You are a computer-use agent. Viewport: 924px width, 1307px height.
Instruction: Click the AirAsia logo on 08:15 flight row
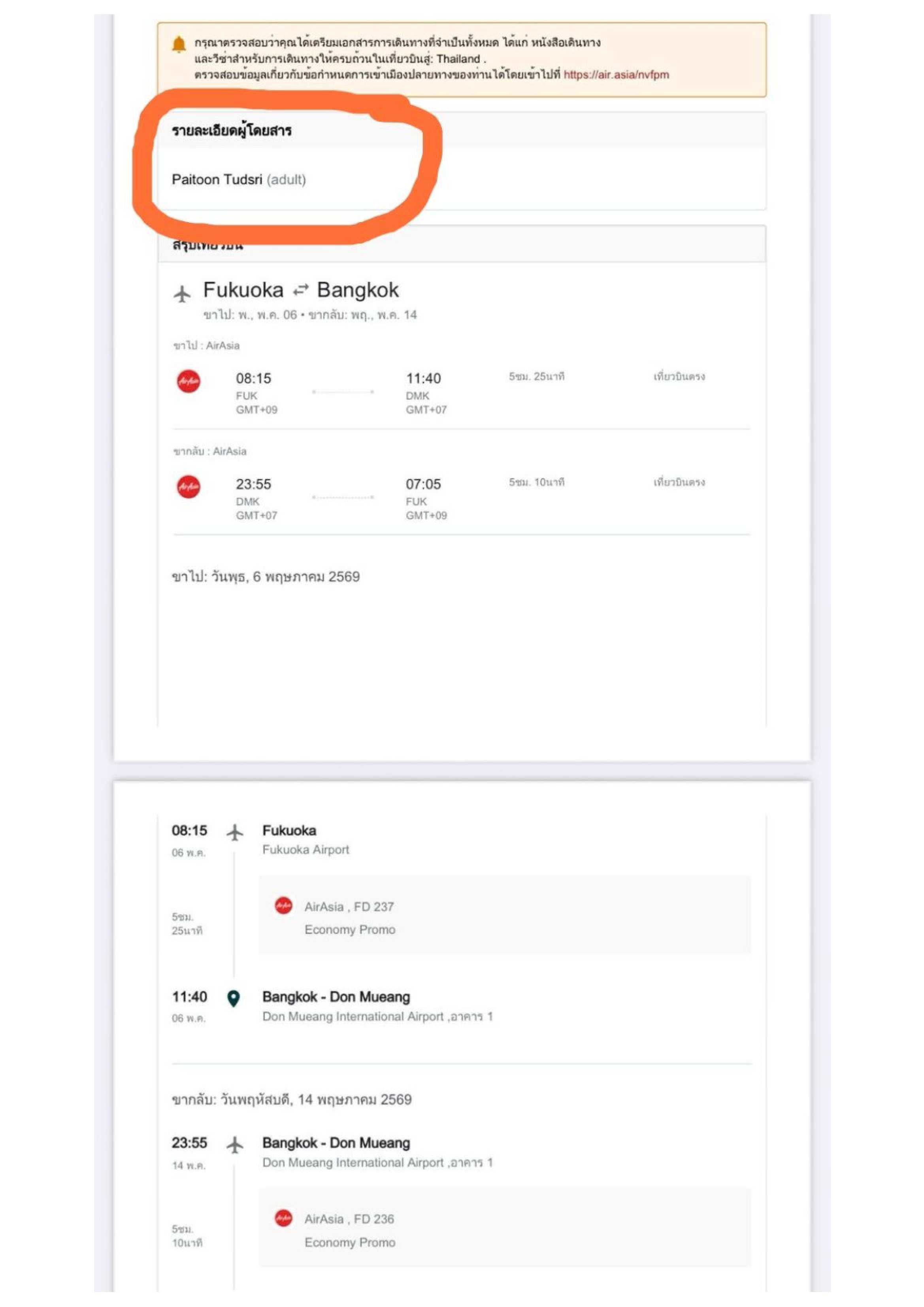click(x=189, y=381)
